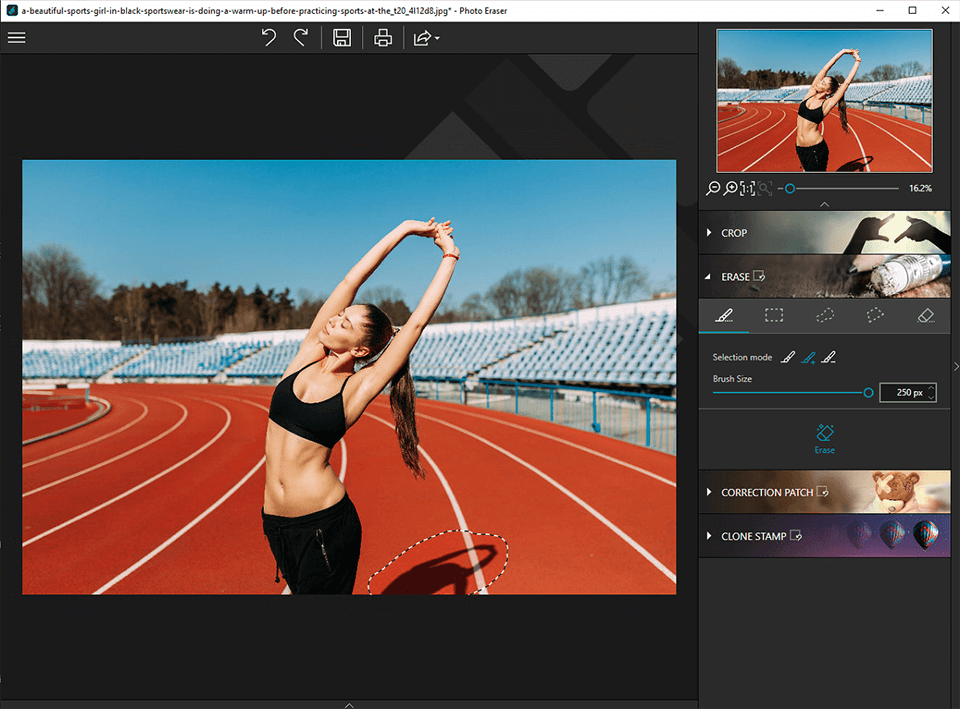Choose the new selection brush mode
960x709 pixels.
[788, 357]
